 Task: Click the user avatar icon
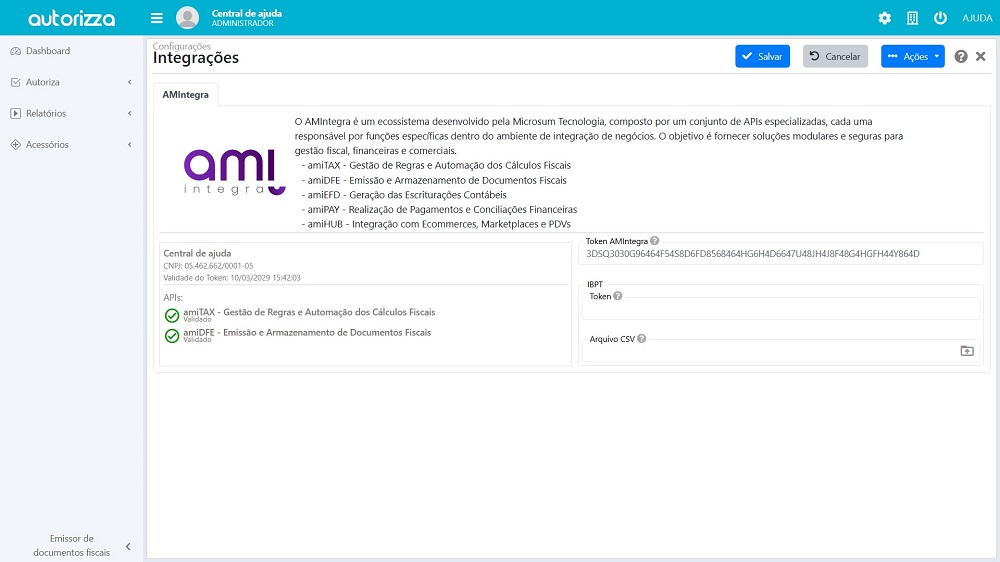187,18
